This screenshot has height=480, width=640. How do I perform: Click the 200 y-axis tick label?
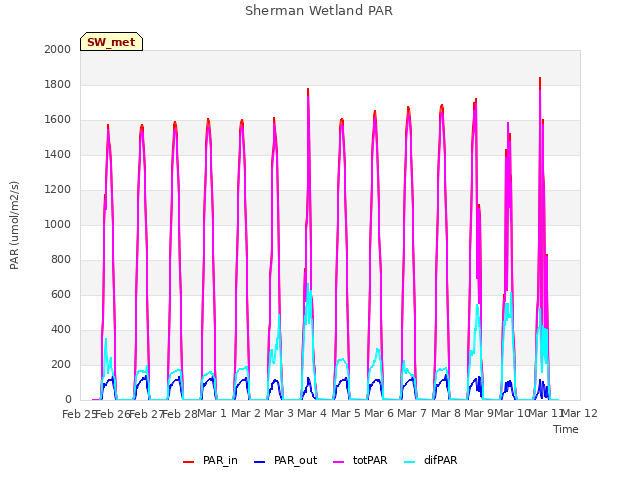click(x=61, y=364)
